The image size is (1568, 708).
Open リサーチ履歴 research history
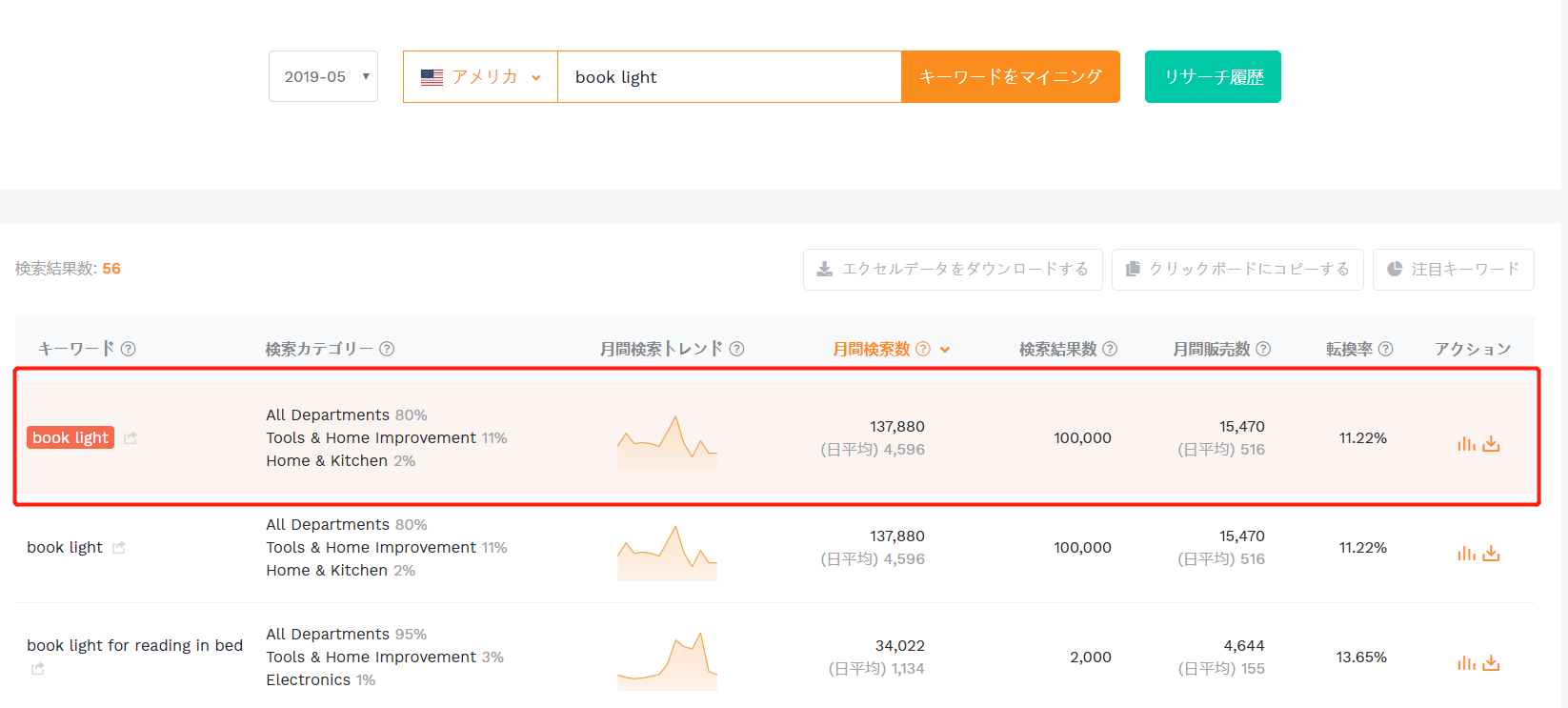[1213, 76]
